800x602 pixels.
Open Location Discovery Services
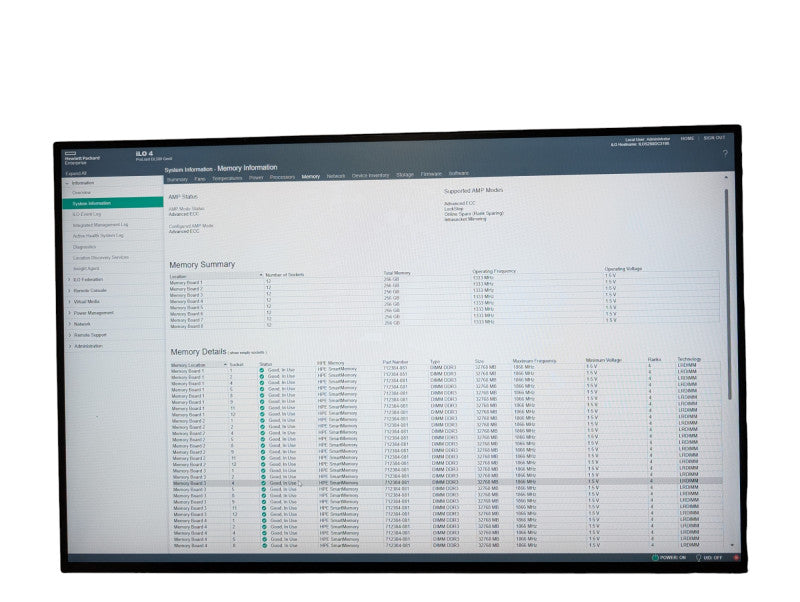coord(101,258)
